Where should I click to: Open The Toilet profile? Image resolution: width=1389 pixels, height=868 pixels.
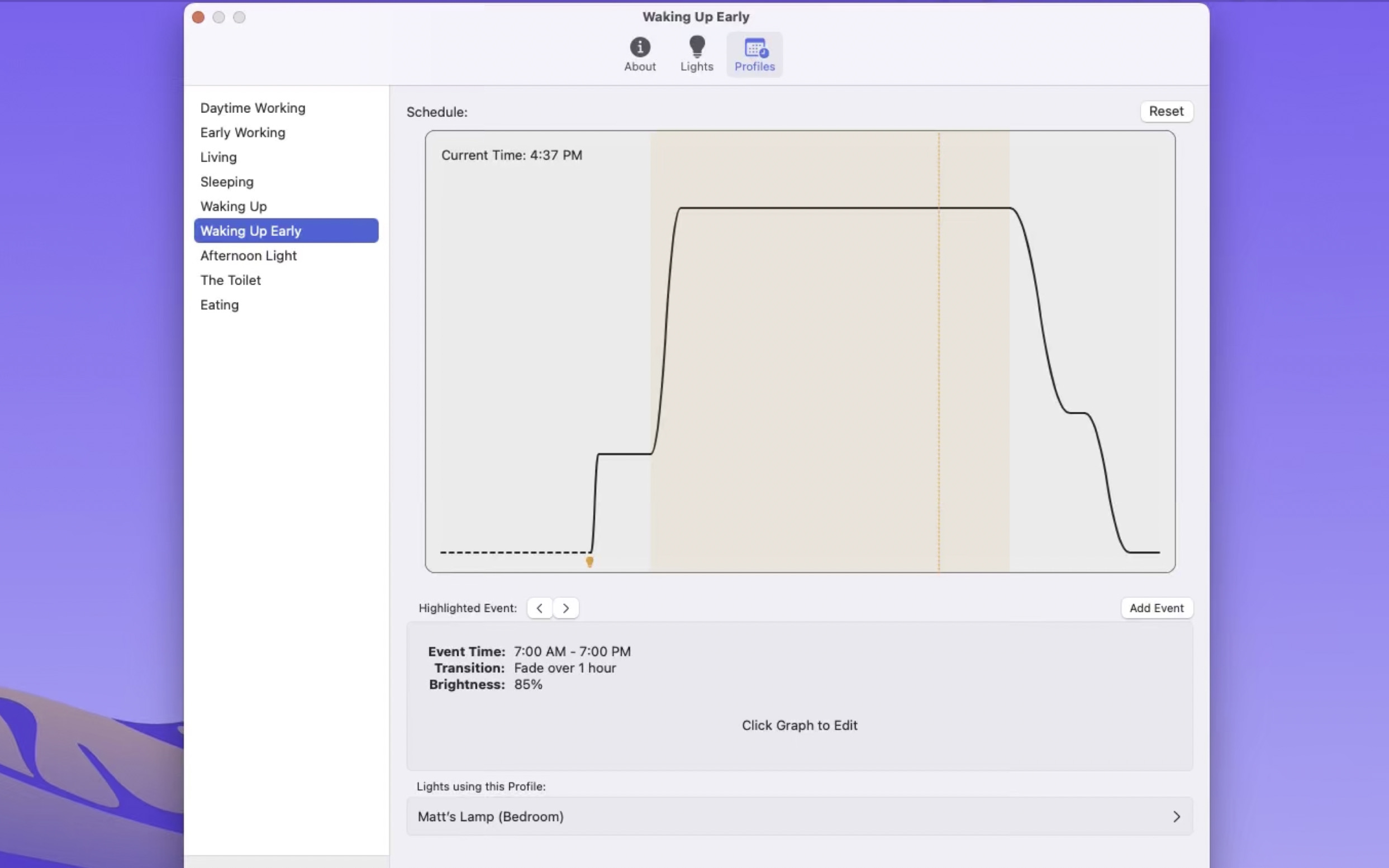pyautogui.click(x=230, y=280)
